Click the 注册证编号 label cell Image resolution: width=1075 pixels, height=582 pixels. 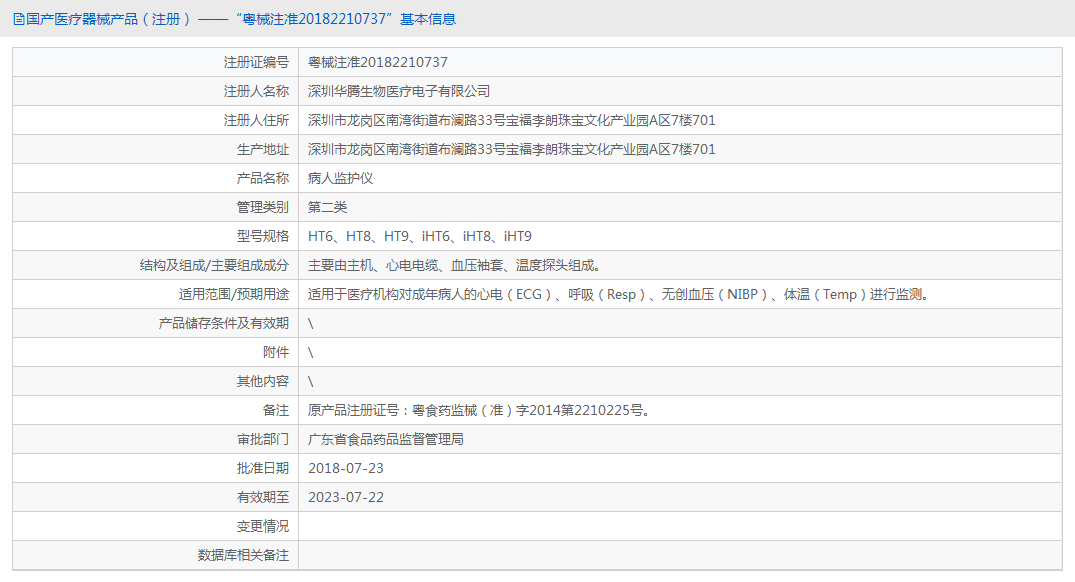click(x=156, y=62)
